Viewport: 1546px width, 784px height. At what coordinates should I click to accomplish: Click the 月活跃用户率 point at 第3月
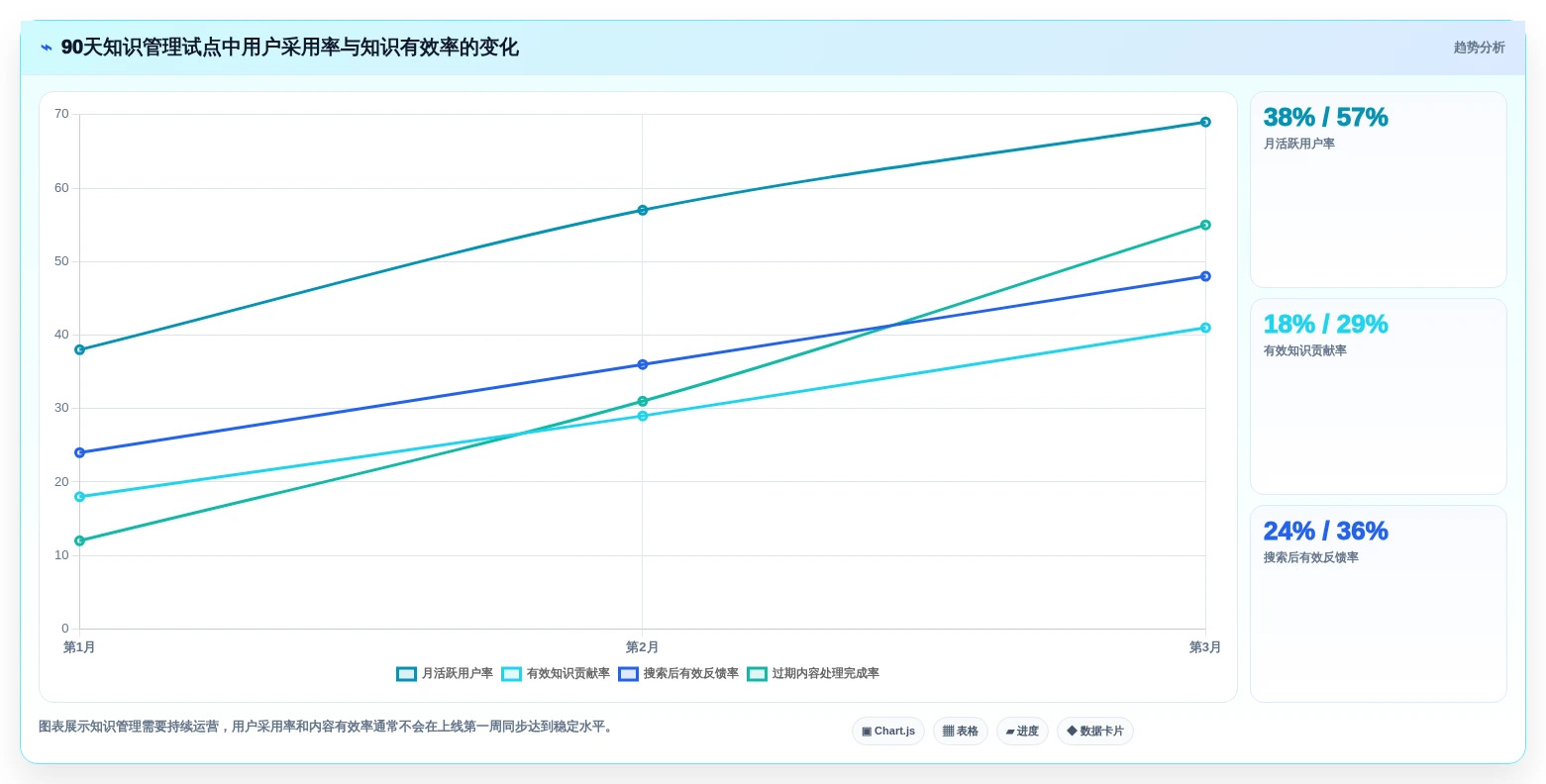(x=1205, y=122)
